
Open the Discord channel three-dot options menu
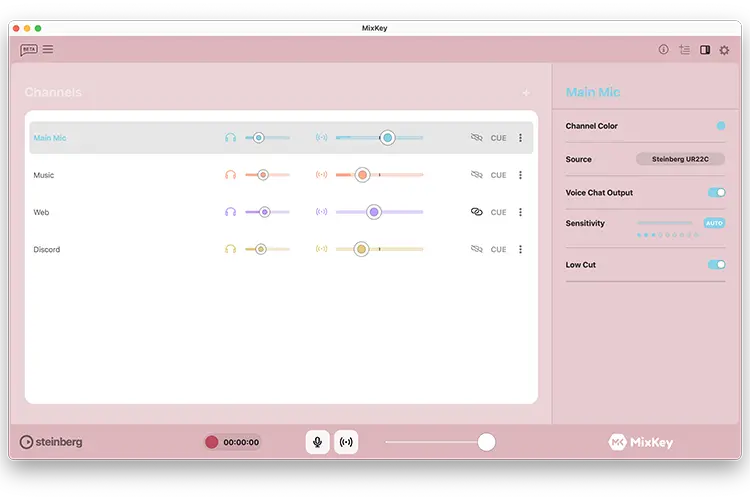pyautogui.click(x=520, y=249)
